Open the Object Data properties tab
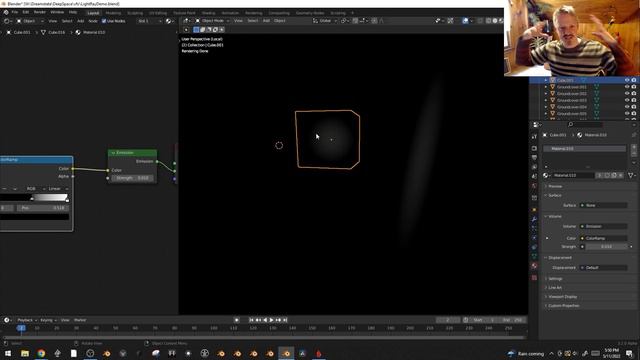Screen dimensions: 640x360 [x=534, y=256]
